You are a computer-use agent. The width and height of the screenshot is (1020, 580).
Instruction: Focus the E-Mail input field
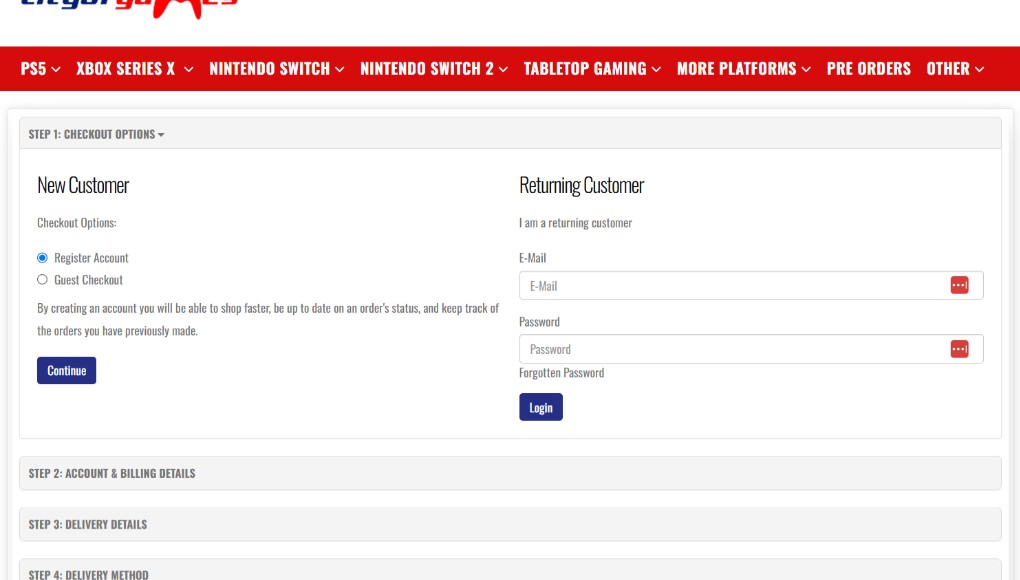tap(751, 285)
